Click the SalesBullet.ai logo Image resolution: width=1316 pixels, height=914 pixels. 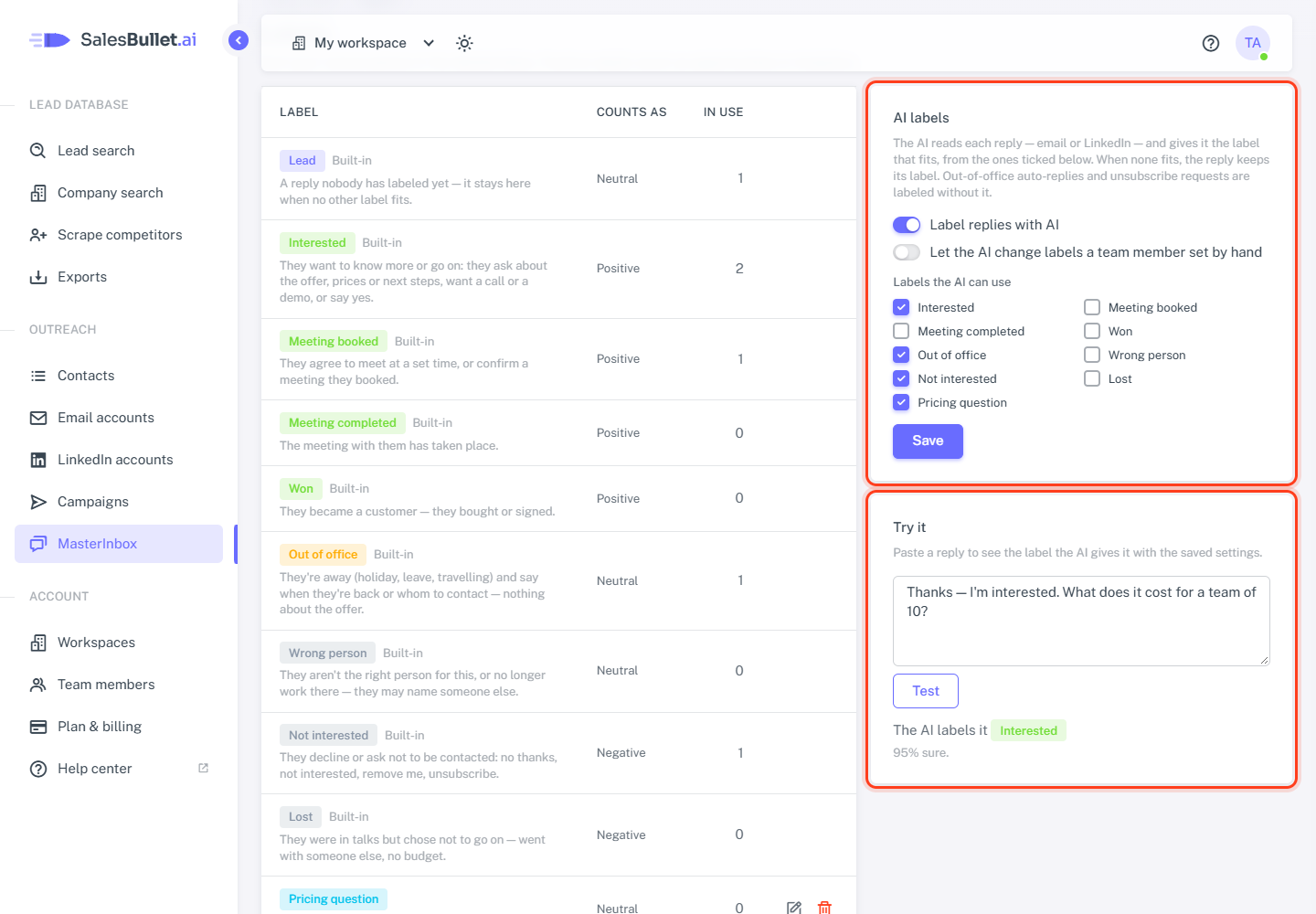tap(112, 39)
